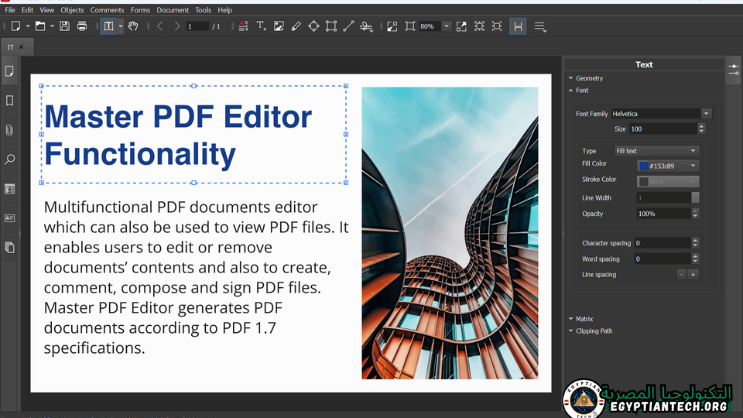Open the zoom level 80% dropdown
The image size is (743, 418).
[446, 26]
